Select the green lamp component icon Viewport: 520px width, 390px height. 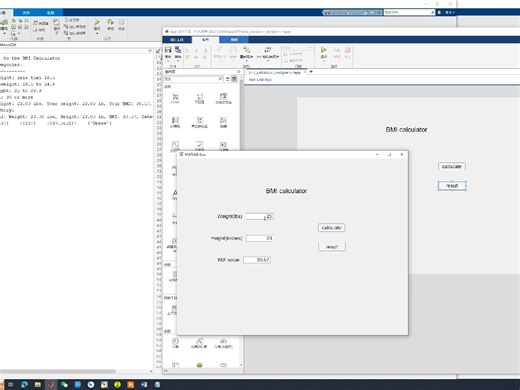[199, 365]
